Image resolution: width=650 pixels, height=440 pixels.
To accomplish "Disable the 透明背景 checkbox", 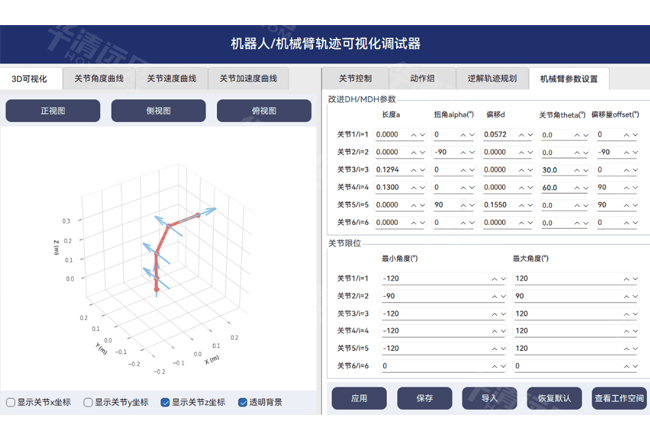I will click(x=243, y=403).
